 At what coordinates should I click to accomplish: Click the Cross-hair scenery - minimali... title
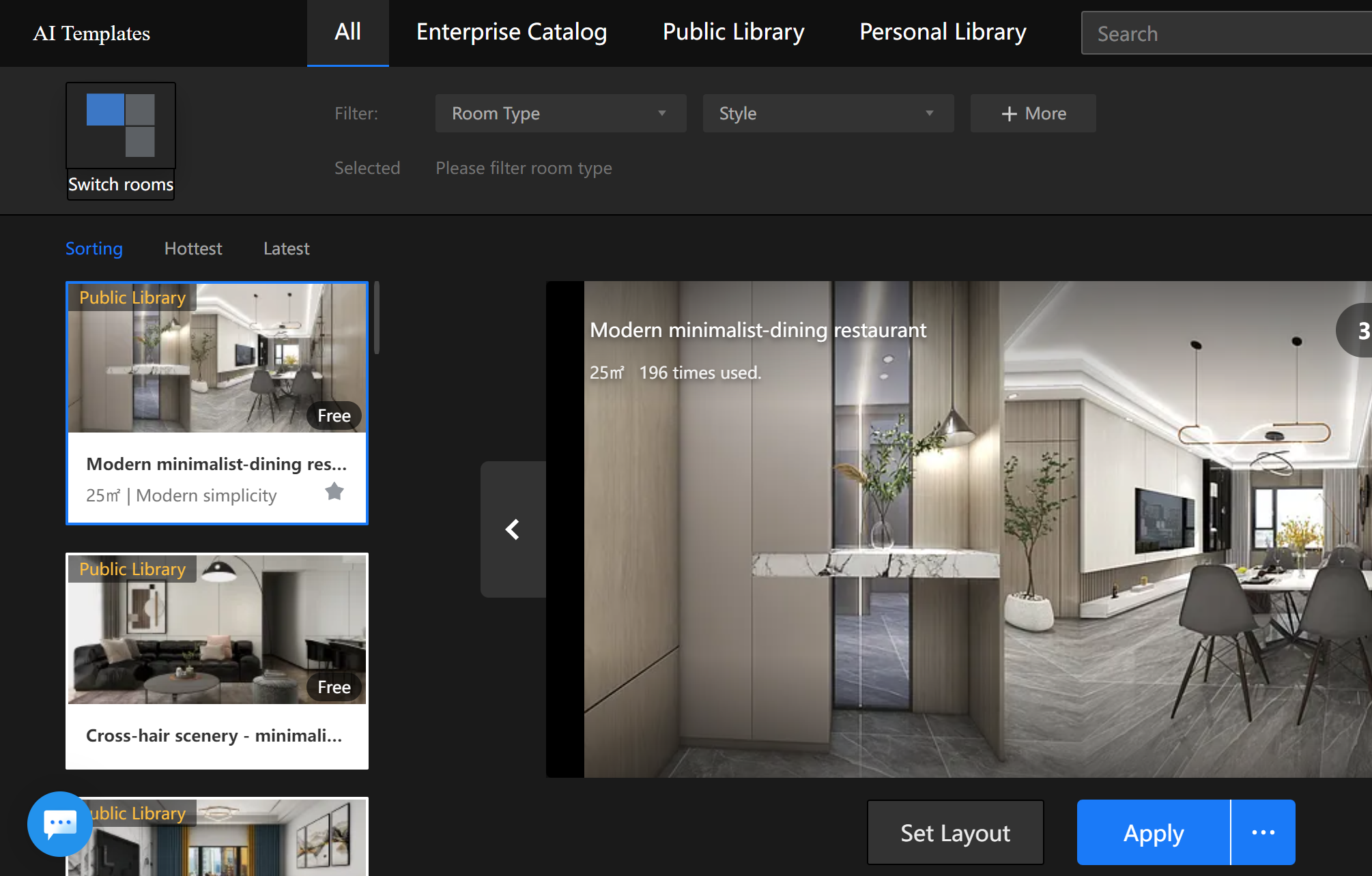(214, 735)
